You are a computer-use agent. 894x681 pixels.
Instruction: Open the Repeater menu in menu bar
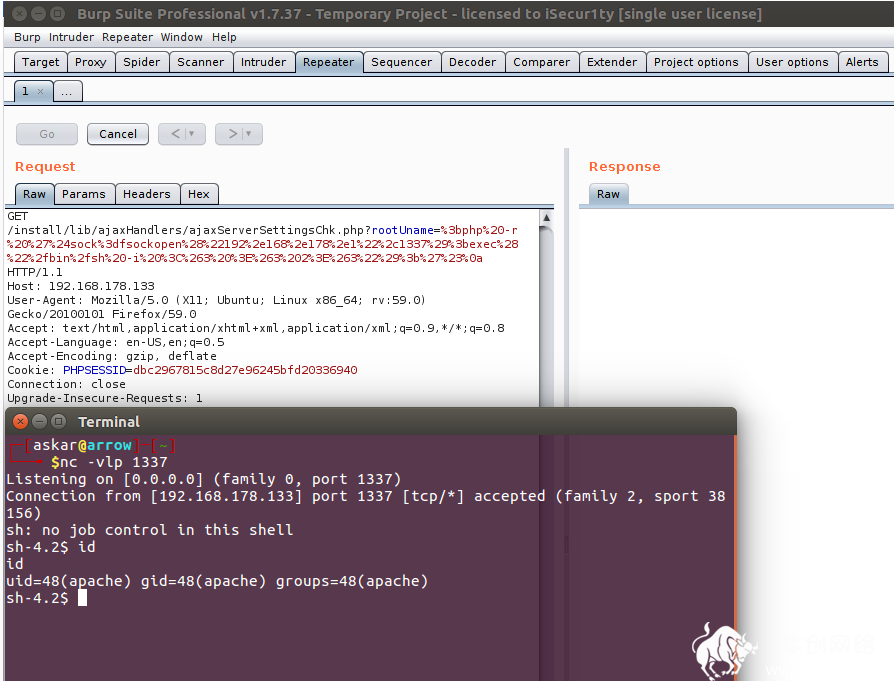[x=127, y=37]
